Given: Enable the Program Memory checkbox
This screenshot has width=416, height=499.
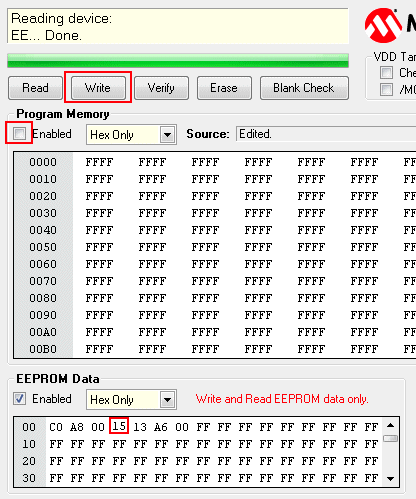Looking at the screenshot, I should coord(19,134).
